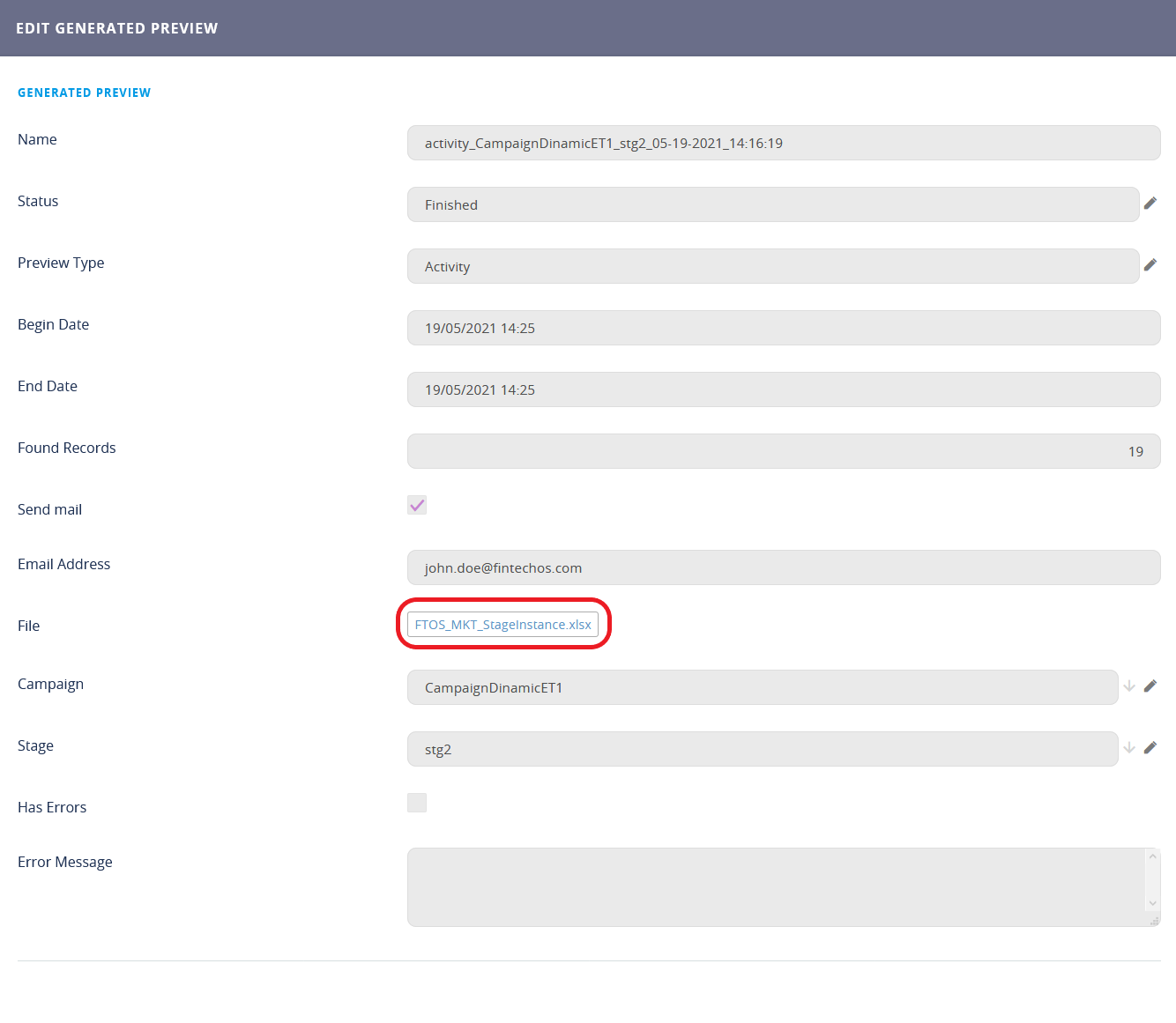The image size is (1176, 1023).
Task: Click the Found Records number field
Action: coord(783,451)
